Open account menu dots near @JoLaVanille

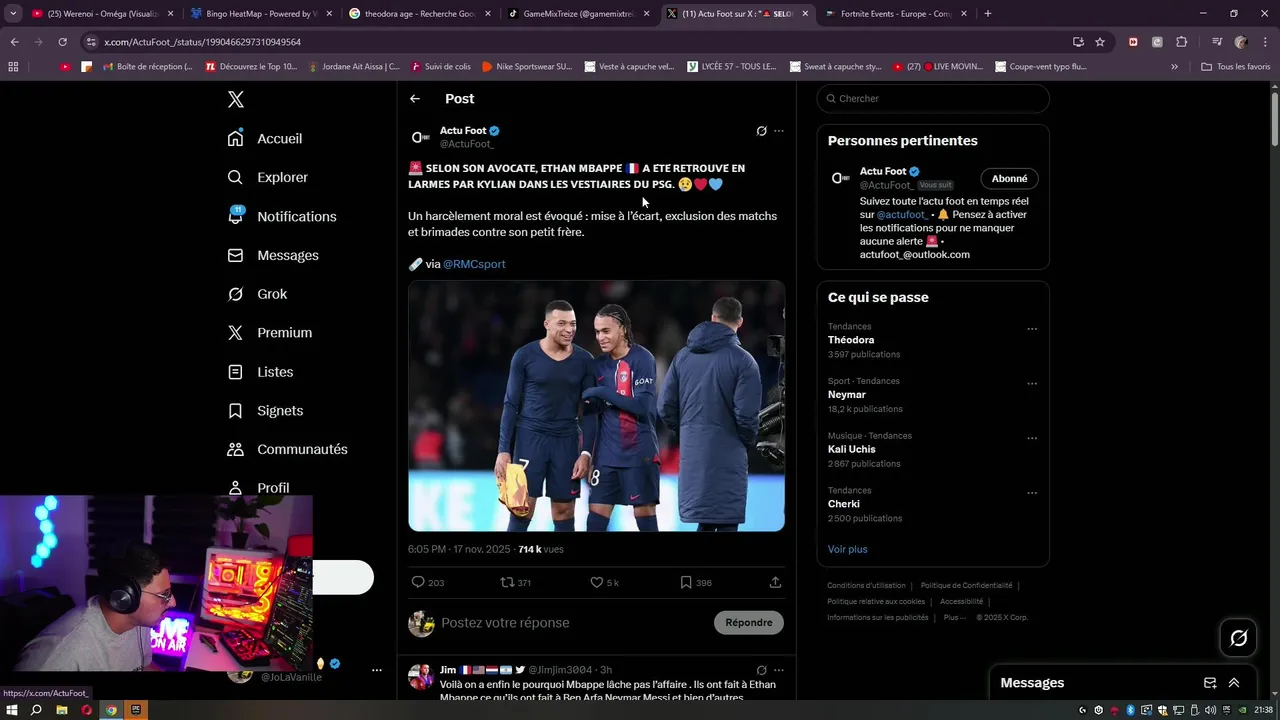tap(377, 670)
